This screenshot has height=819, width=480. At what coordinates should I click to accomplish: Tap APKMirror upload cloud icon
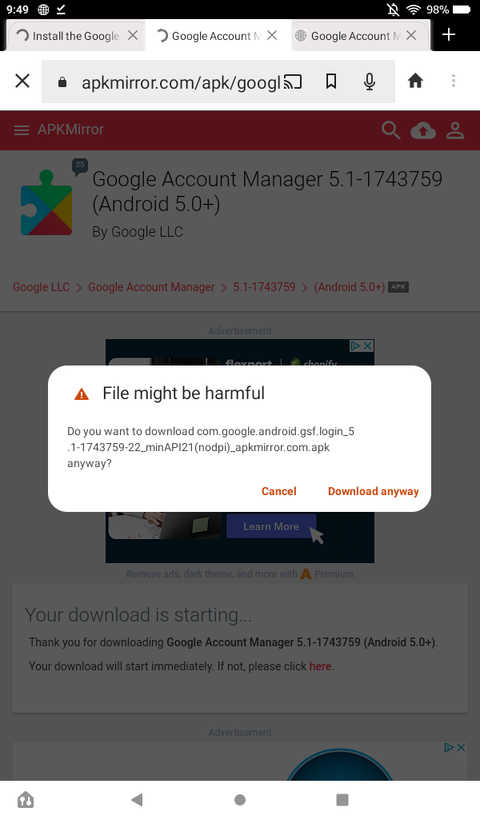coord(423,131)
